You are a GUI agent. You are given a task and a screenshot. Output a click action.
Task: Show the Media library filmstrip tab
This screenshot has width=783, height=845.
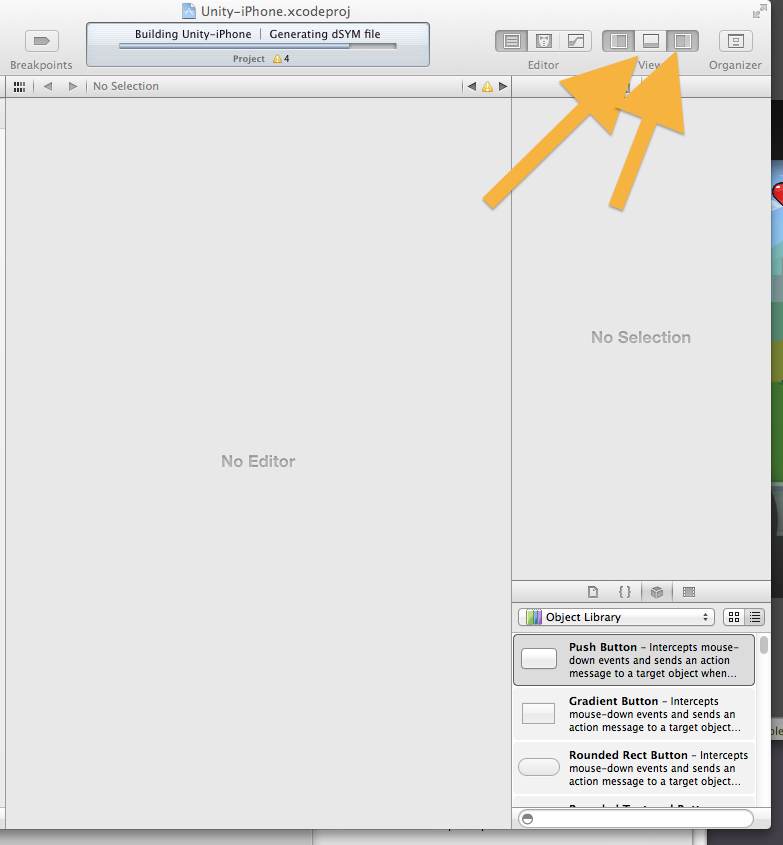click(x=689, y=592)
